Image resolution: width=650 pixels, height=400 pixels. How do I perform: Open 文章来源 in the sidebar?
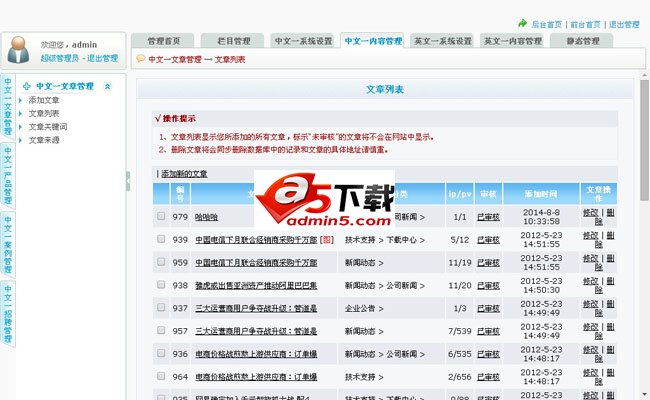tap(44, 140)
